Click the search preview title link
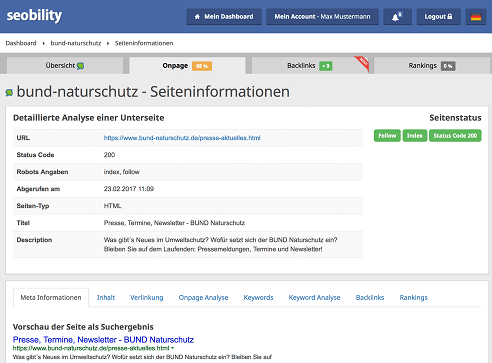 click(x=103, y=340)
